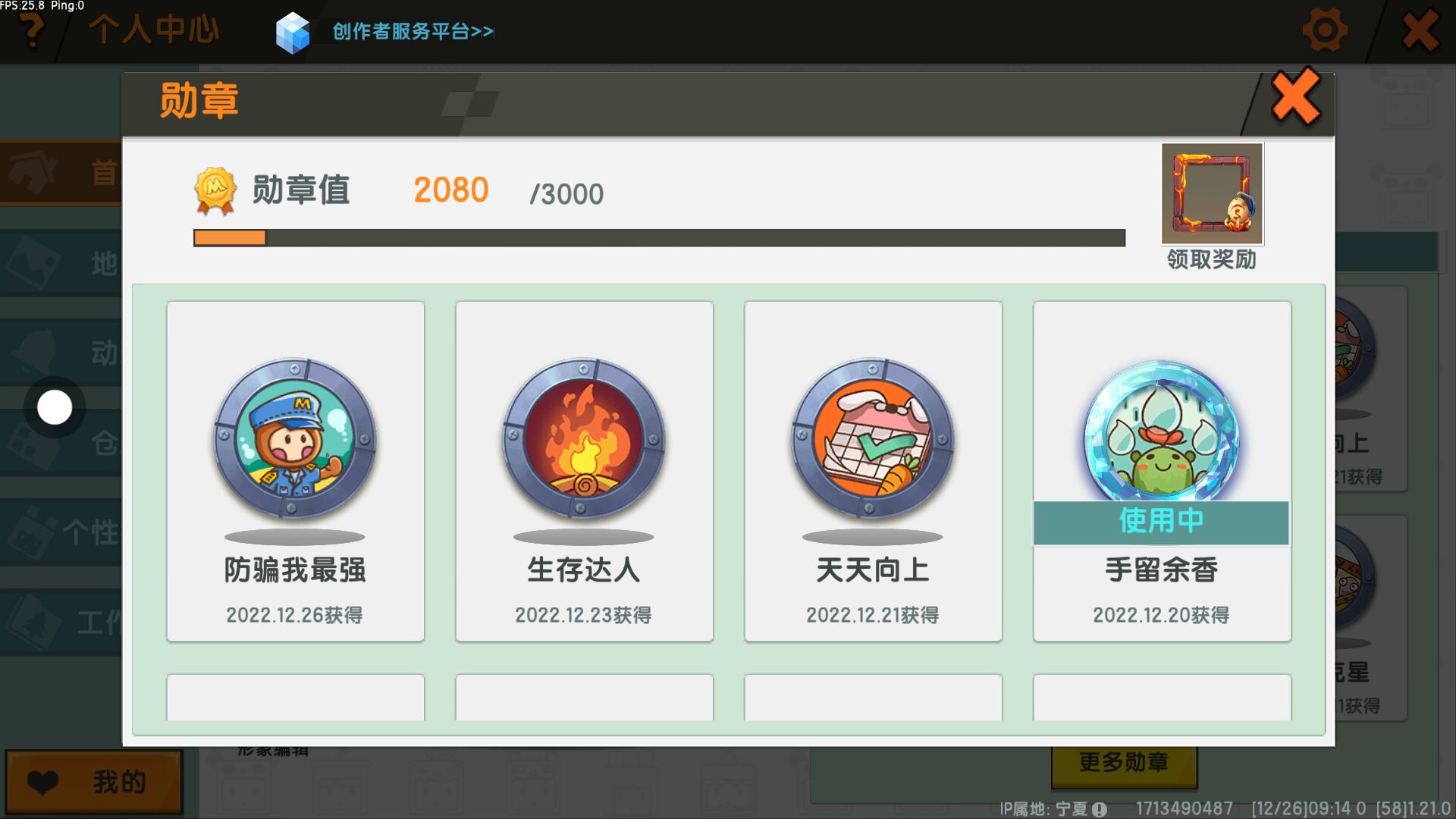The width and height of the screenshot is (1456, 819).
Task: Open the 地图 side menu item
Action: coord(61,263)
